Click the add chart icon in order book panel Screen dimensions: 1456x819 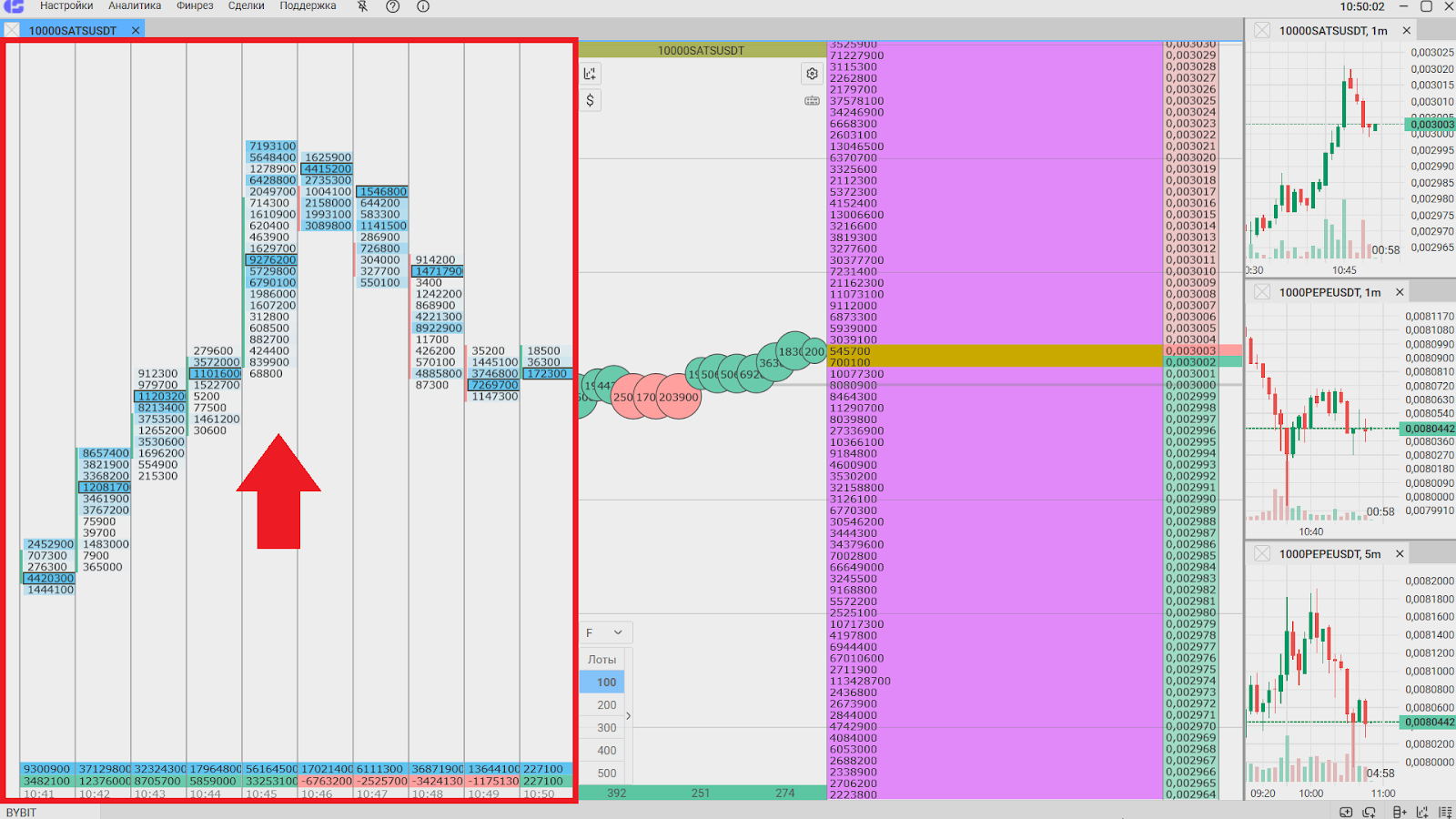(x=590, y=74)
